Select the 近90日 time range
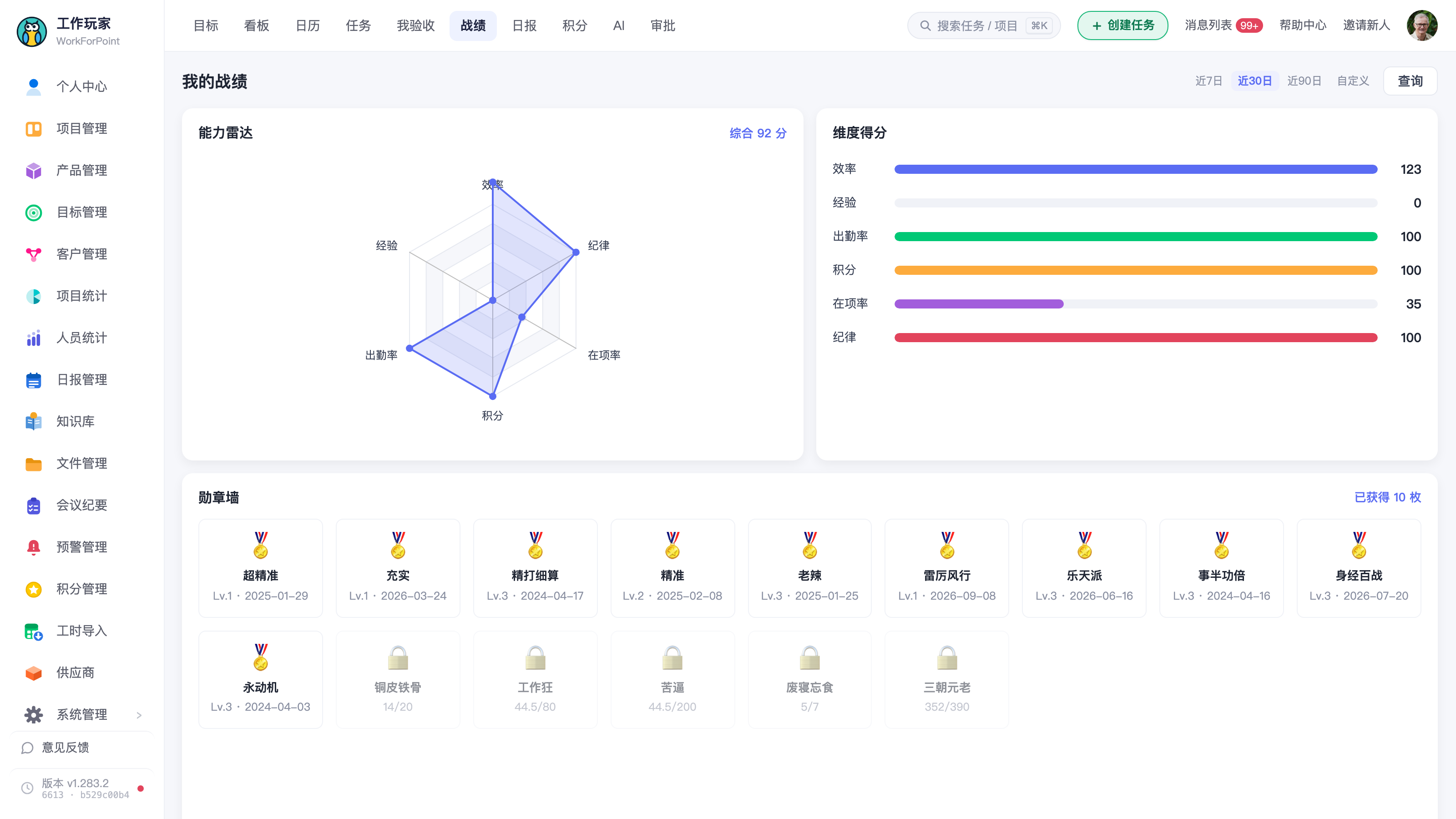 [x=1304, y=81]
